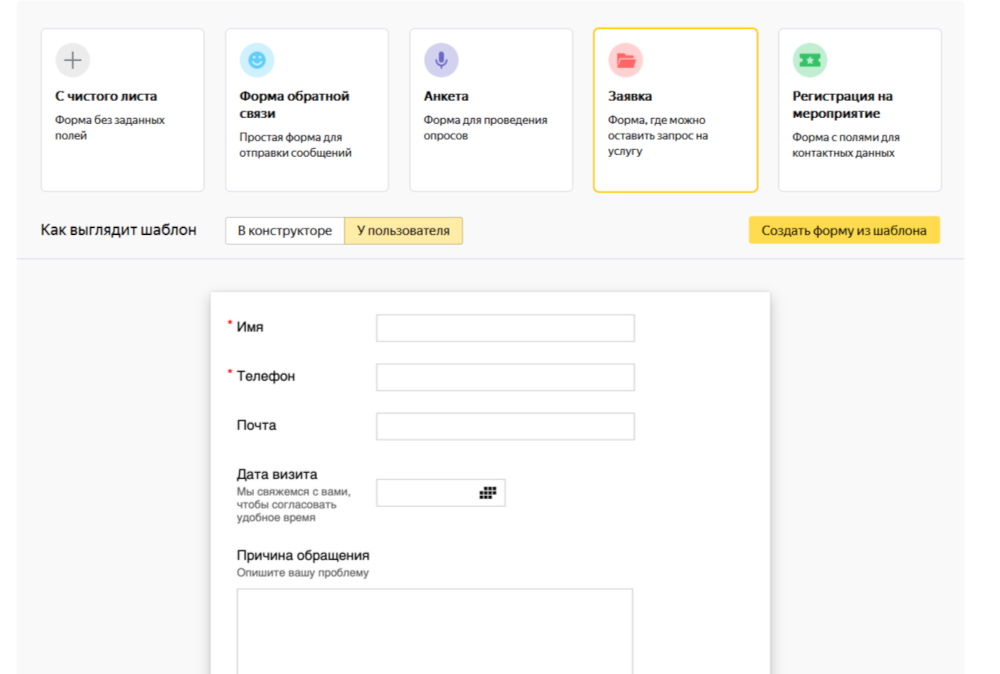Focus the 'Почта' input field
Screen dimensions: 1000x674
click(x=505, y=426)
